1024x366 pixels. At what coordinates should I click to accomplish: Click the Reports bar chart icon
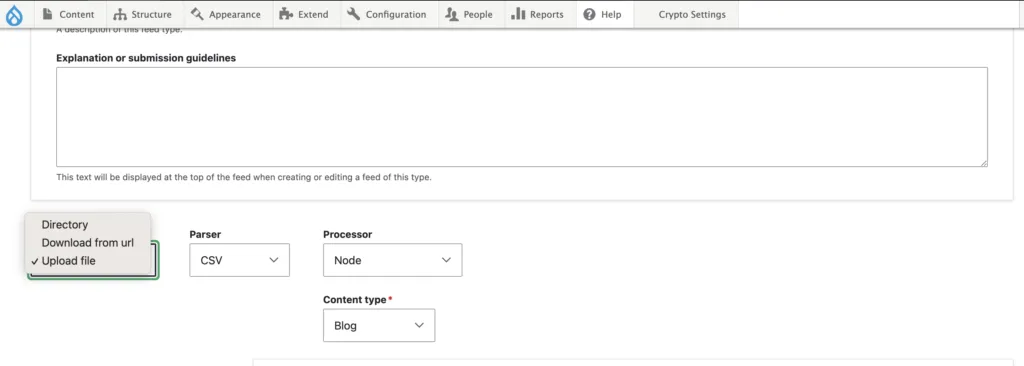(x=518, y=14)
